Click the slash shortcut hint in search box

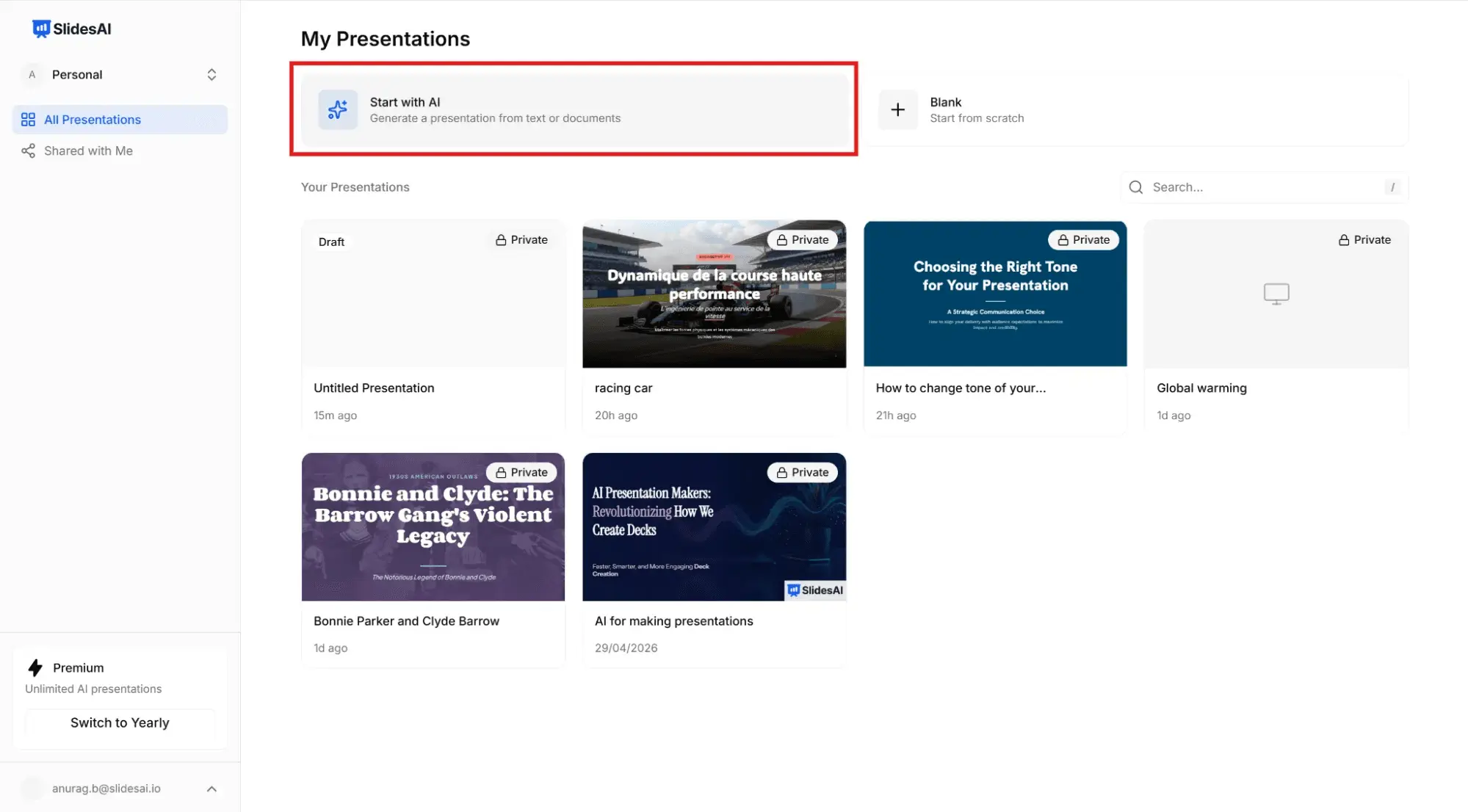(x=1392, y=187)
